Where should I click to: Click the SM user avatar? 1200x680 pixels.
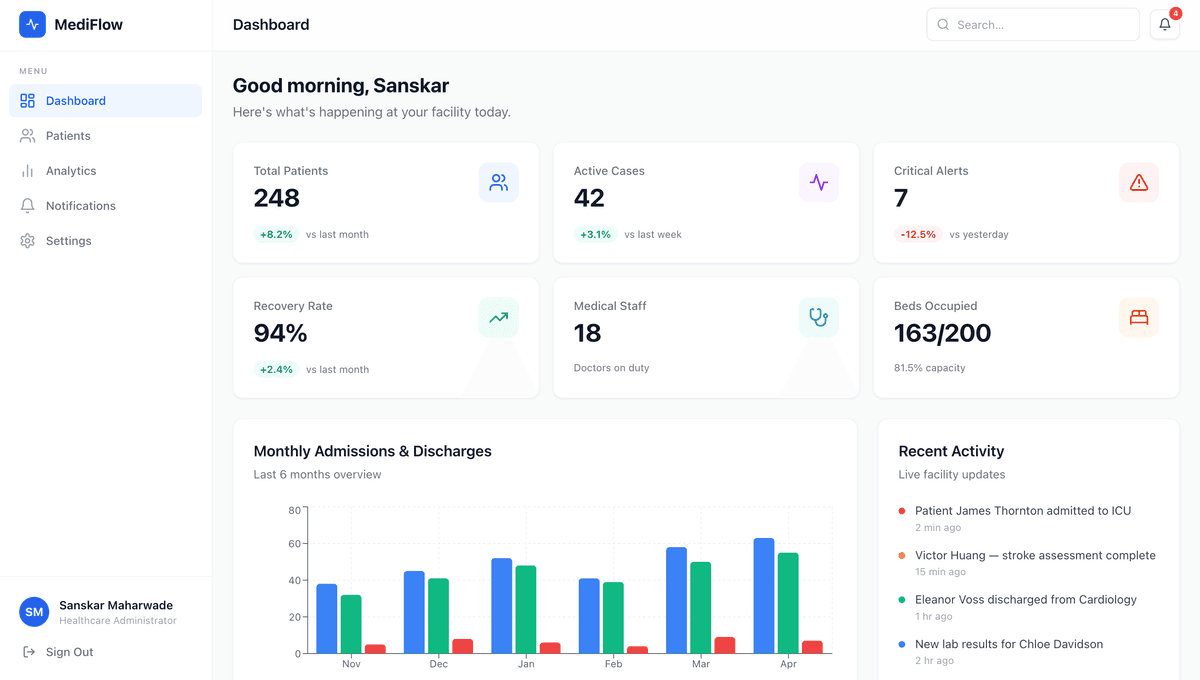[34, 612]
